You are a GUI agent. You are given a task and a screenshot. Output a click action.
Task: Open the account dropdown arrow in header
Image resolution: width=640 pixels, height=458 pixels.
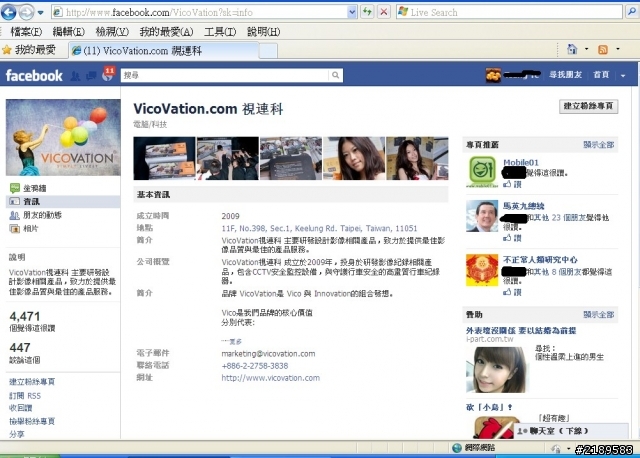coord(623,76)
